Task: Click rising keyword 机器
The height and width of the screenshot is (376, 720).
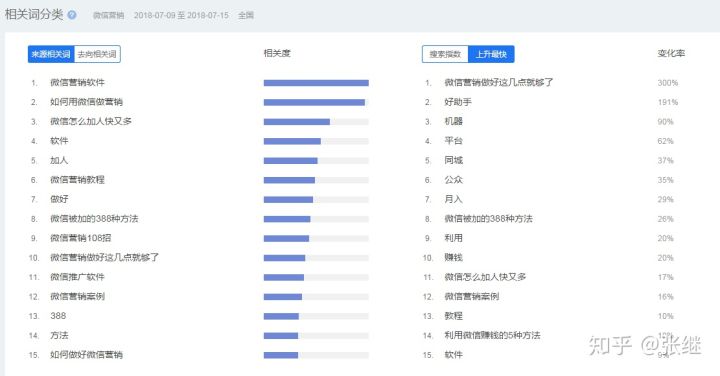Action: click(x=453, y=121)
